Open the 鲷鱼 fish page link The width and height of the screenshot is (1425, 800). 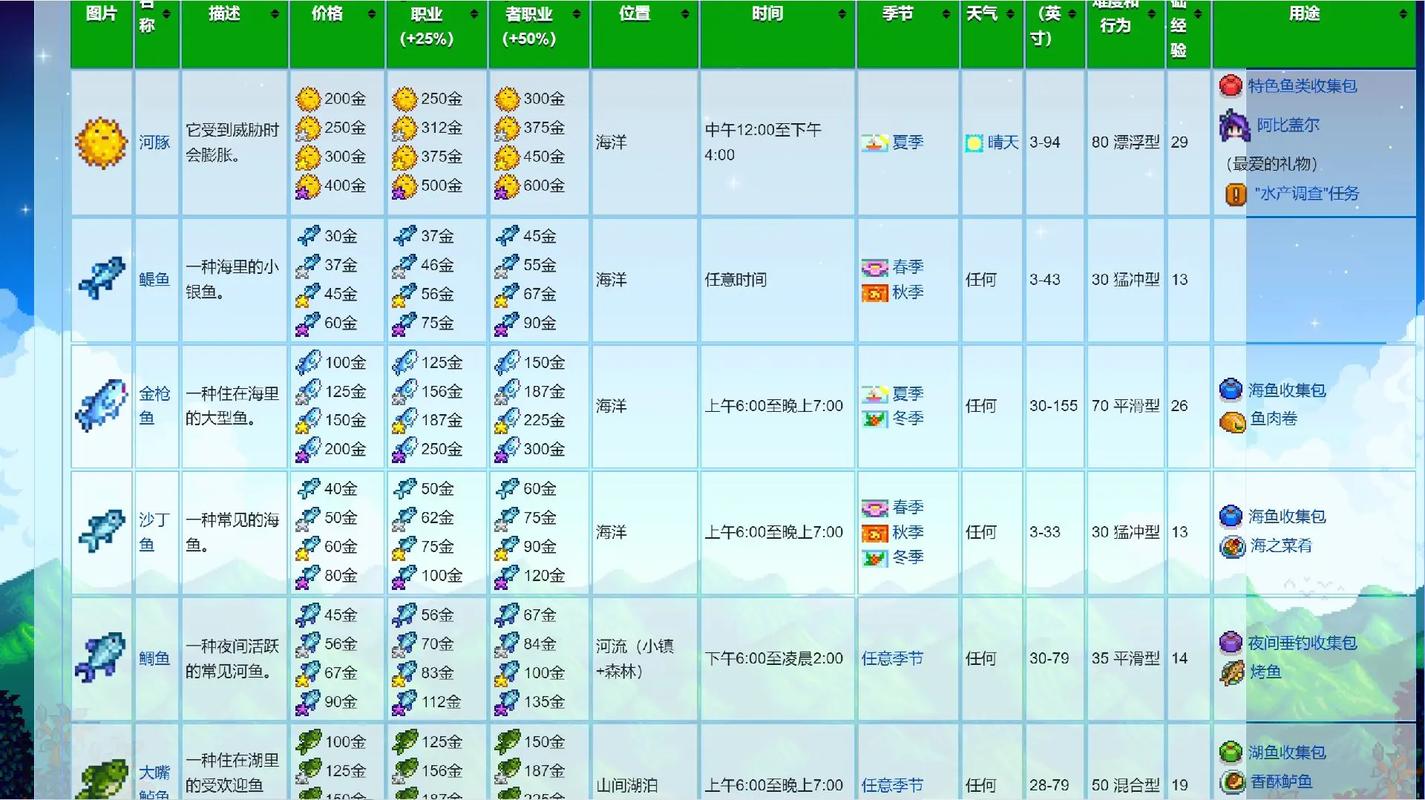[154, 658]
